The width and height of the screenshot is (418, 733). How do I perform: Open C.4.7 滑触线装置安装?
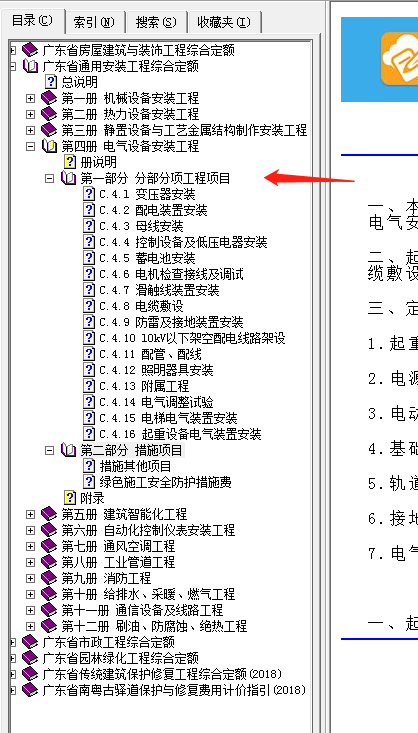tap(159, 290)
